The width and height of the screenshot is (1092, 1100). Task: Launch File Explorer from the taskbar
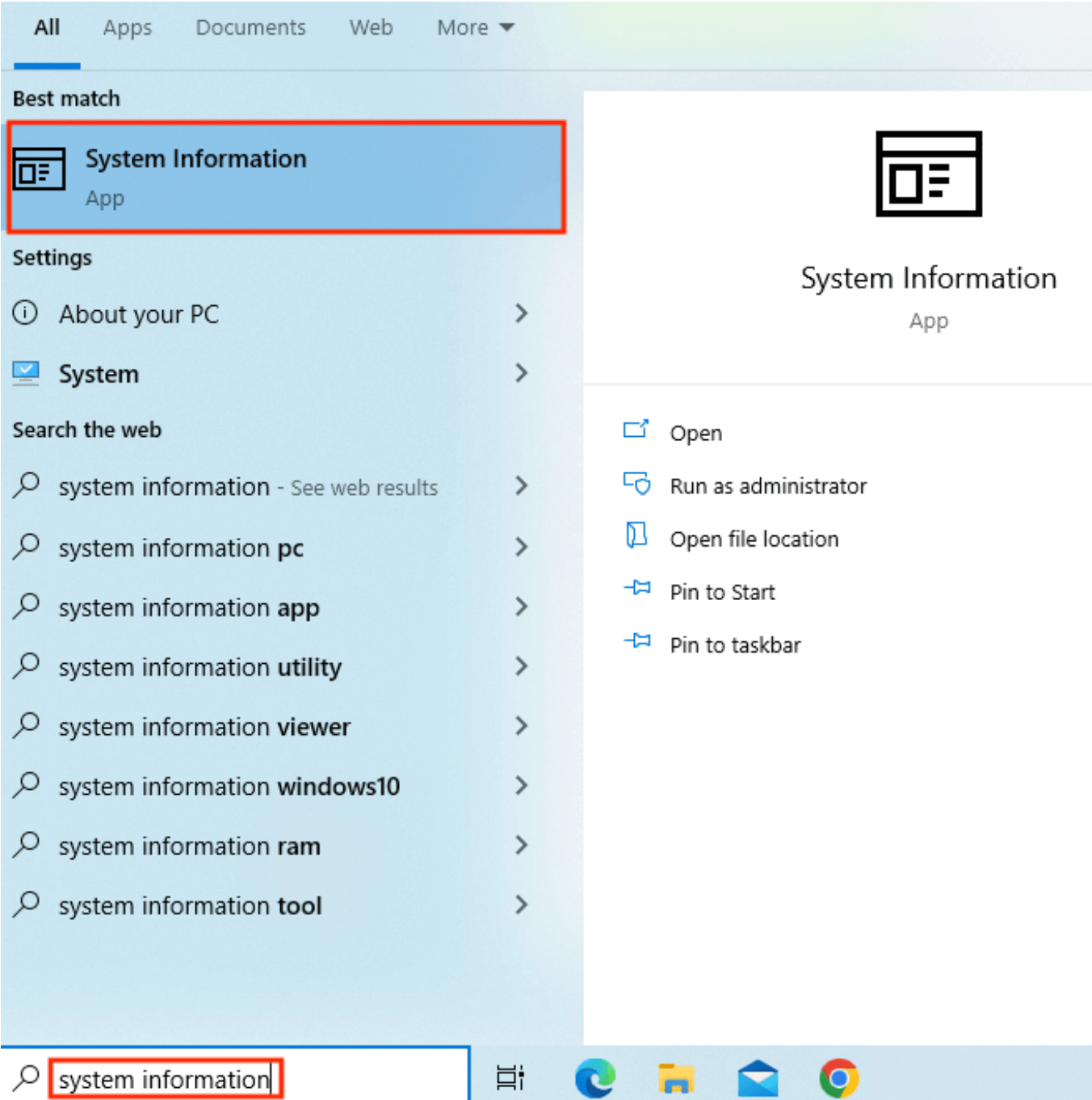[676, 1078]
